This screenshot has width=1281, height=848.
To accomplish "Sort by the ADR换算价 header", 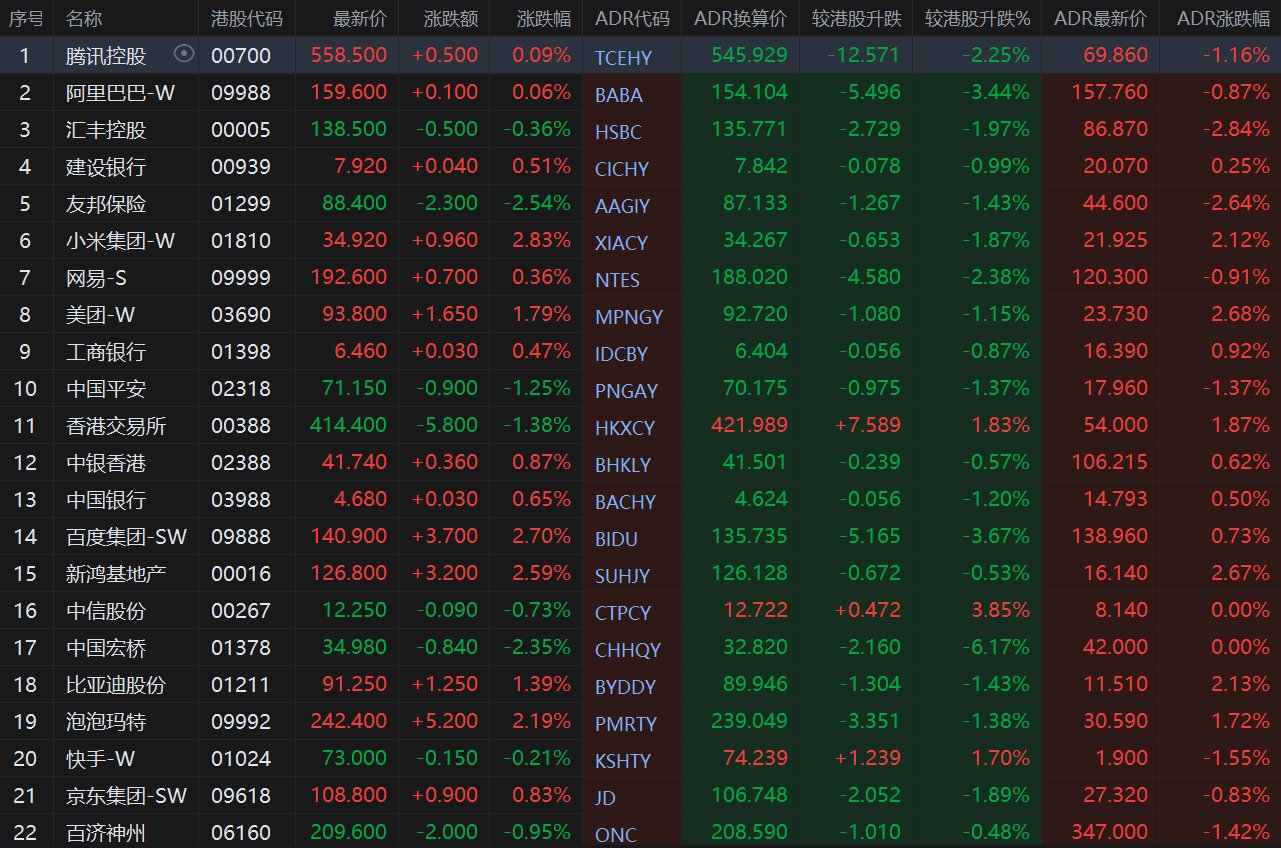I will [740, 19].
